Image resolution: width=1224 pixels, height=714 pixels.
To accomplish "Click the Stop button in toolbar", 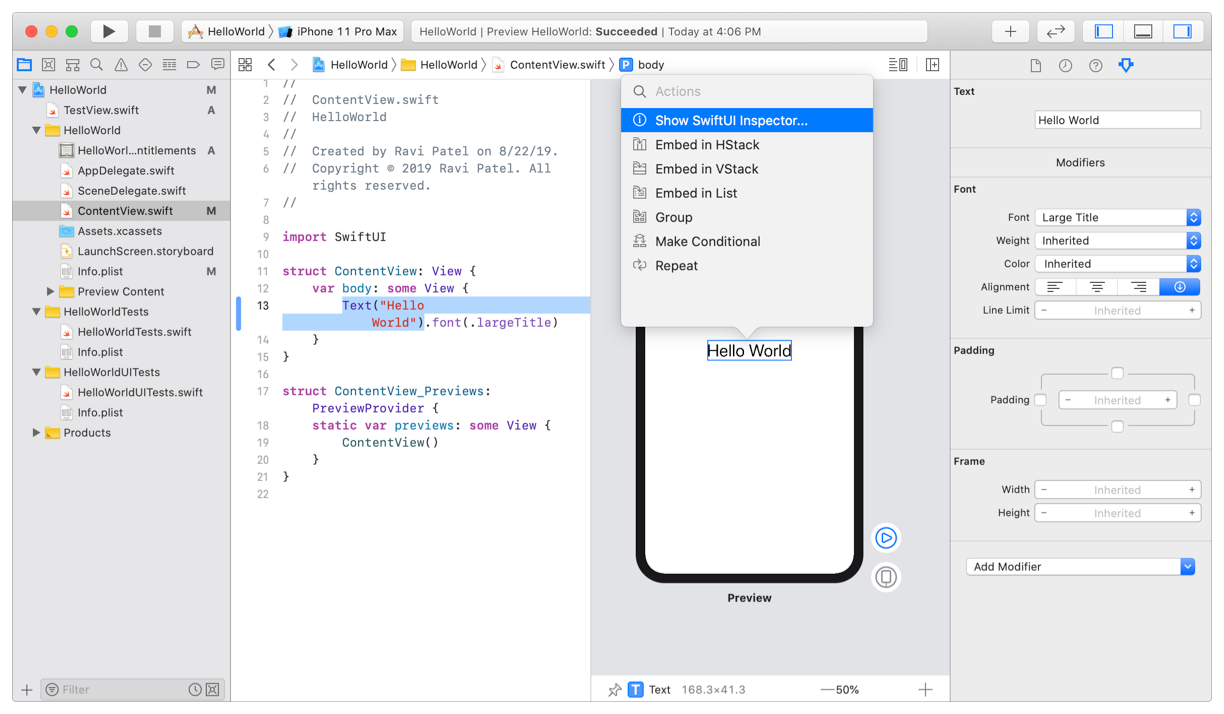I will tap(154, 31).
